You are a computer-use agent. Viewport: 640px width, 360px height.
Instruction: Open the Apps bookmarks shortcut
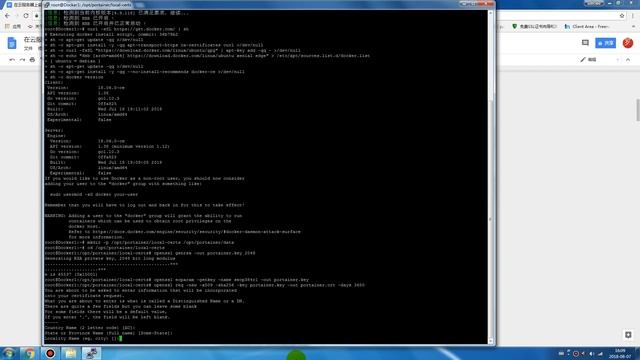pos(13,27)
